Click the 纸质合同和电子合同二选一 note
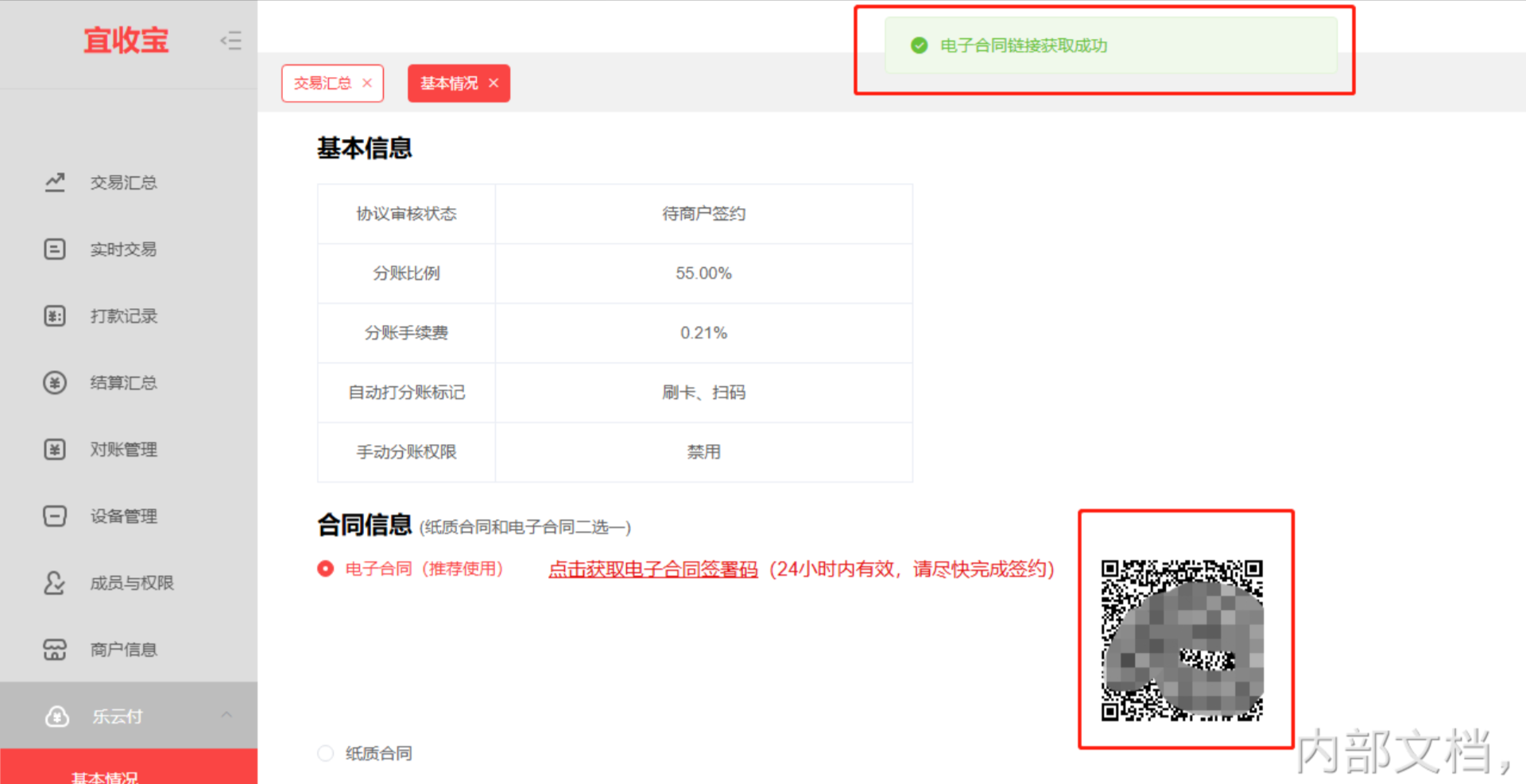 525,527
